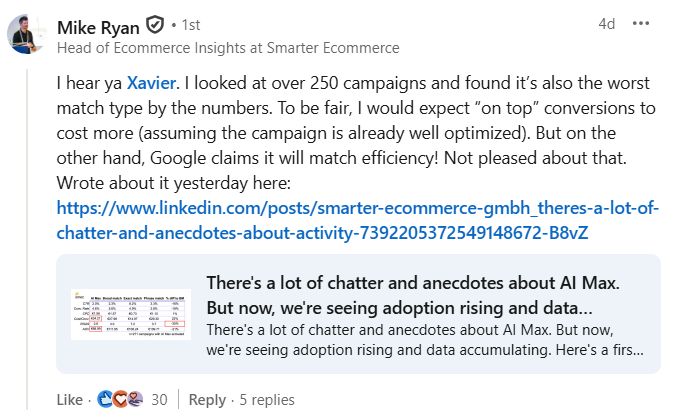
Task: Click the link preview description text
Action: tap(425, 341)
